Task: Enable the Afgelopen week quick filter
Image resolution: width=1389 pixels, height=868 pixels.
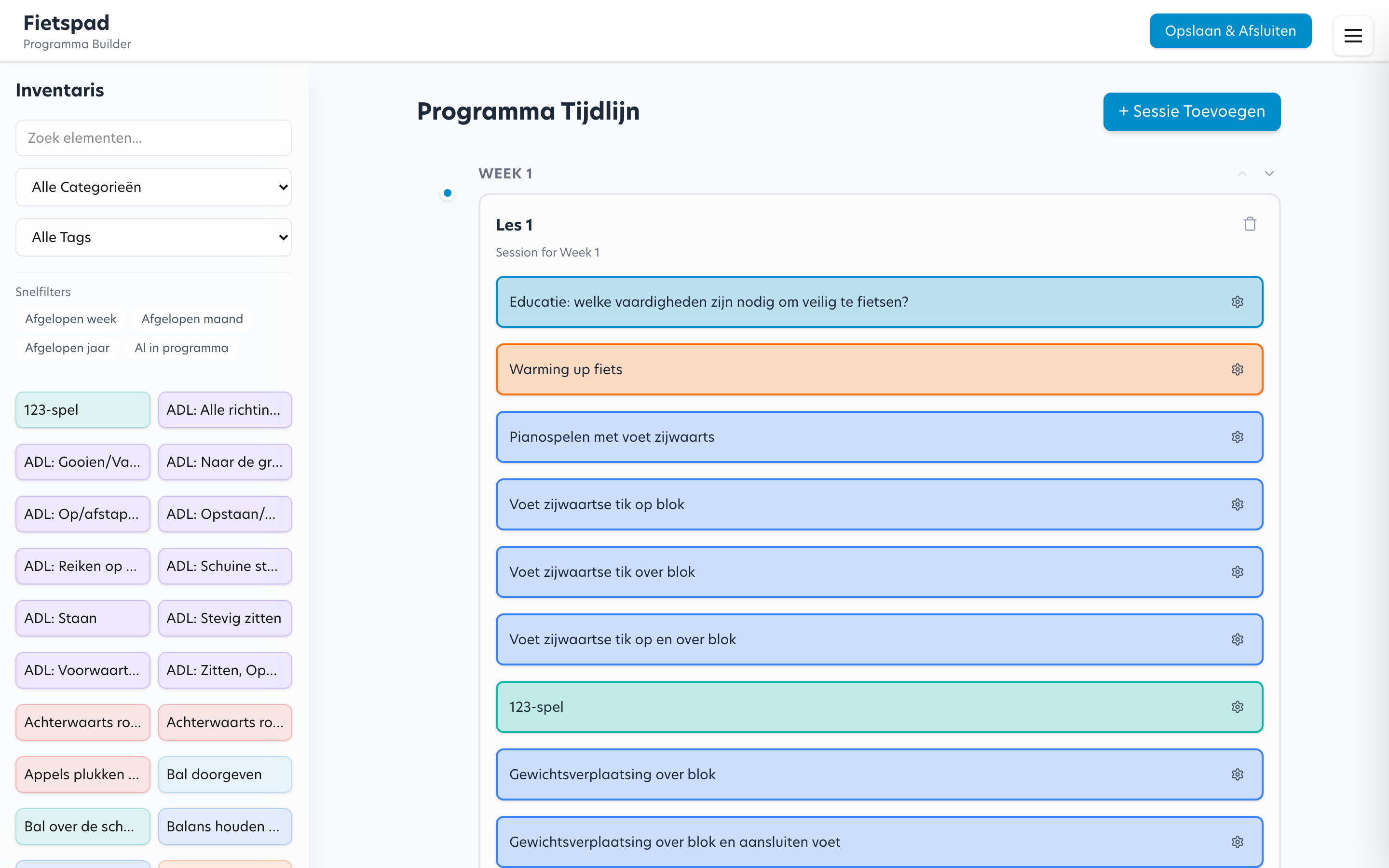Action: tap(70, 319)
